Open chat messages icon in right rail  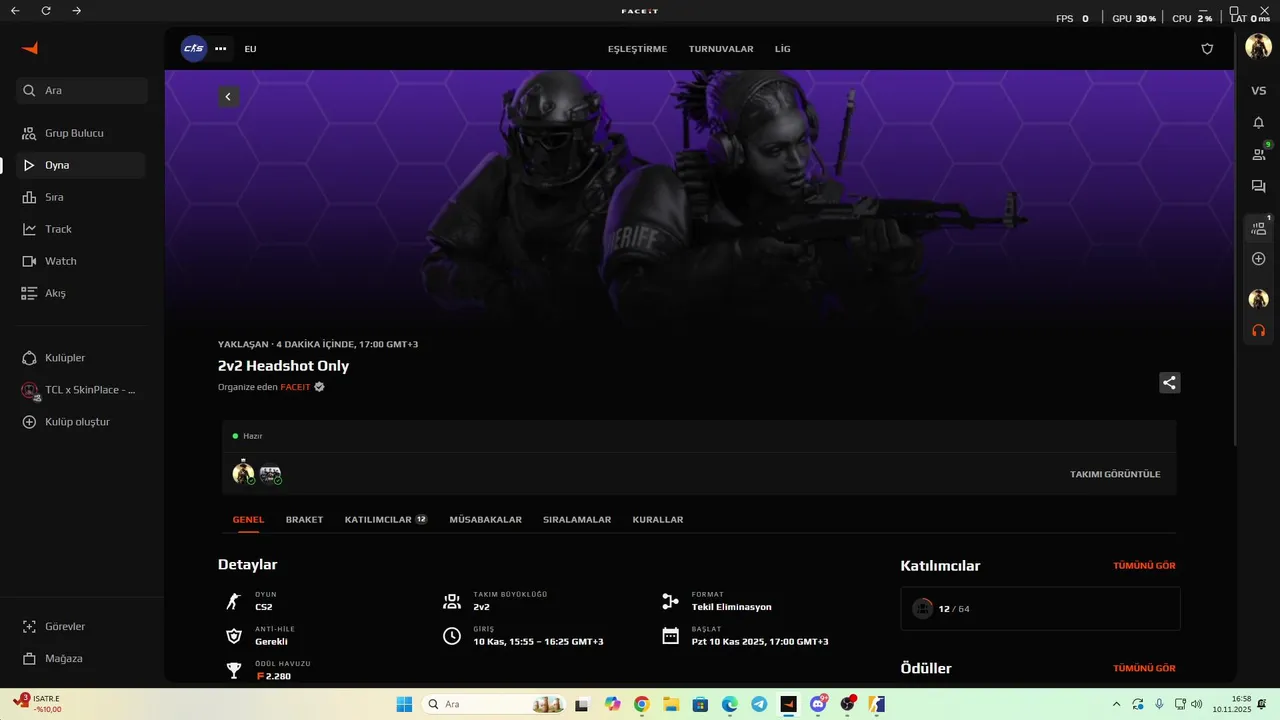[x=1259, y=186]
